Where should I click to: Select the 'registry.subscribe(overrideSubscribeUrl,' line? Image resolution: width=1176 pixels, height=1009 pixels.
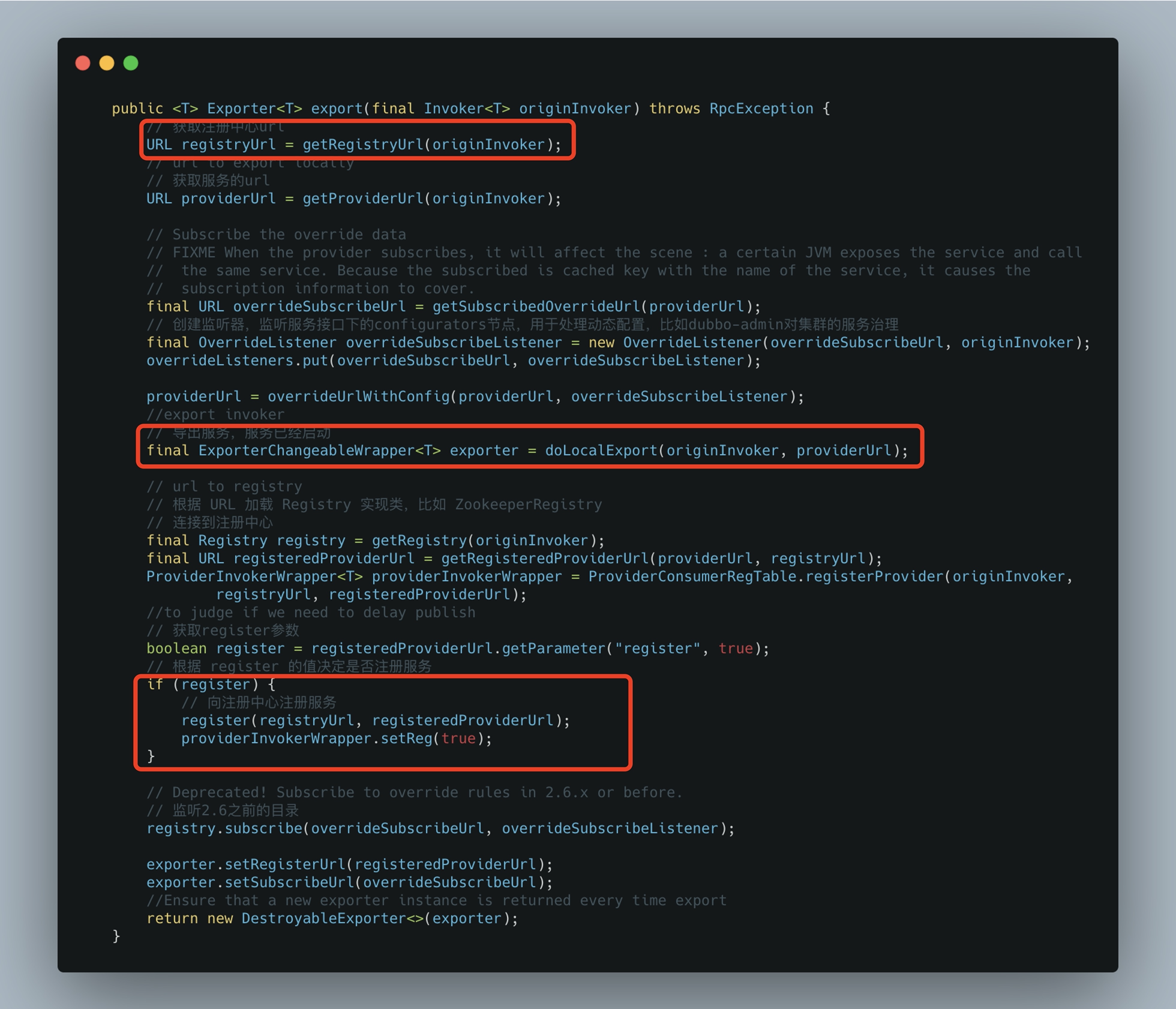tap(440, 828)
